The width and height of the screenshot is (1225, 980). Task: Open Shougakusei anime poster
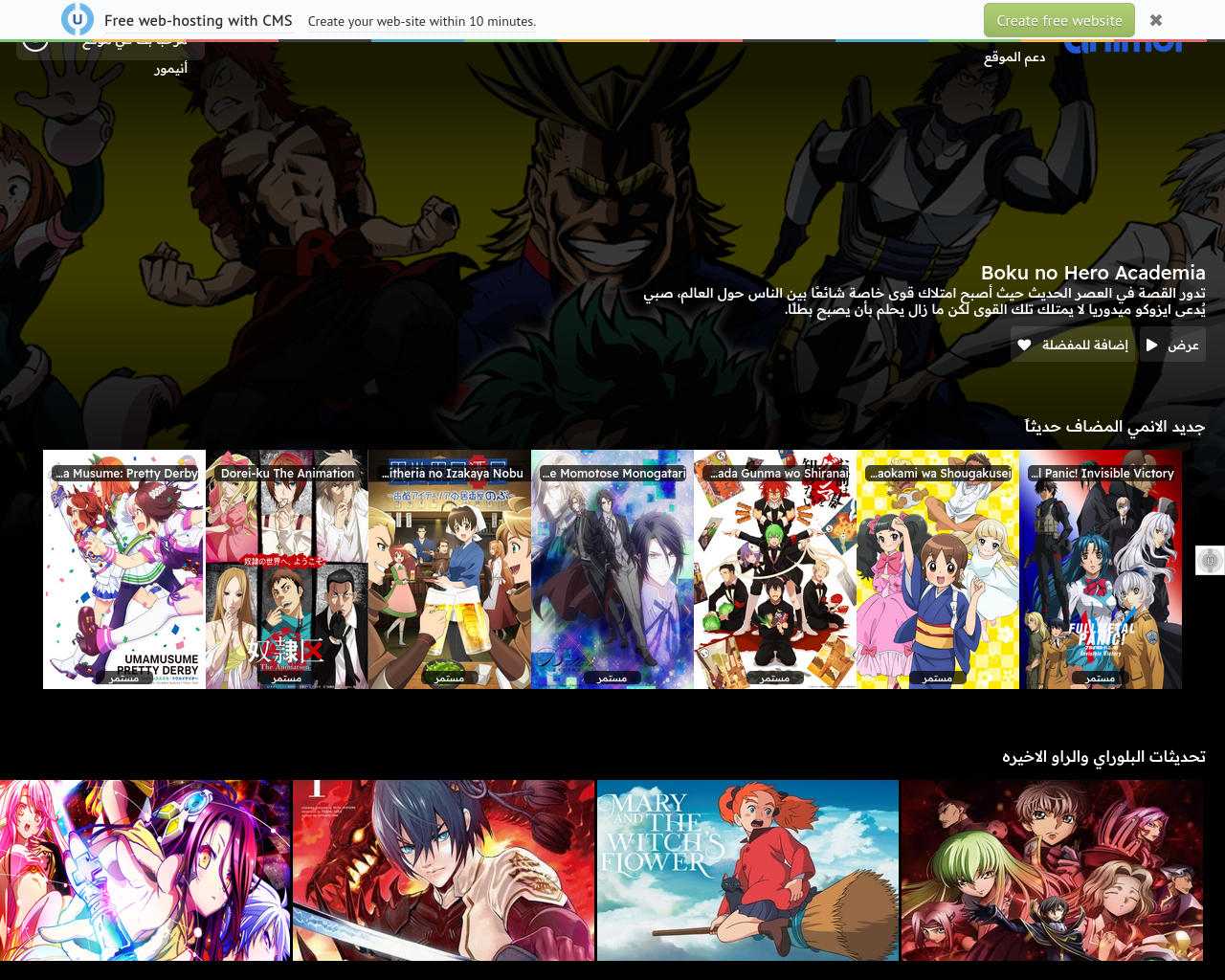tap(938, 569)
